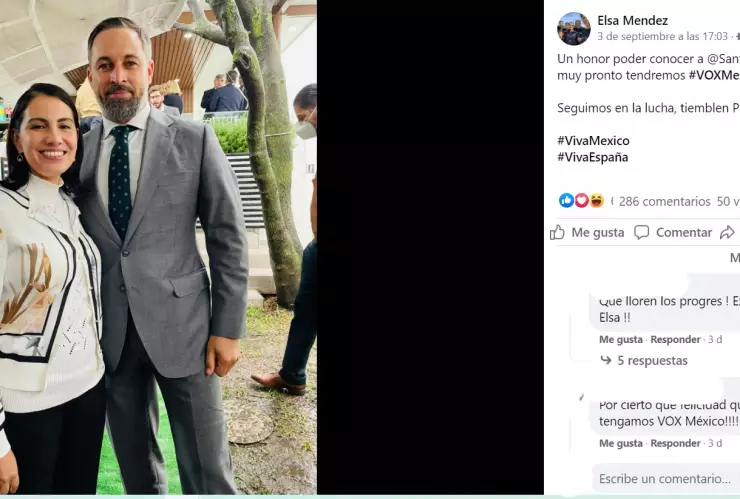This screenshot has width=740, height=499.
Task: Open Elsa Mendez's profile picture
Action: click(574, 28)
